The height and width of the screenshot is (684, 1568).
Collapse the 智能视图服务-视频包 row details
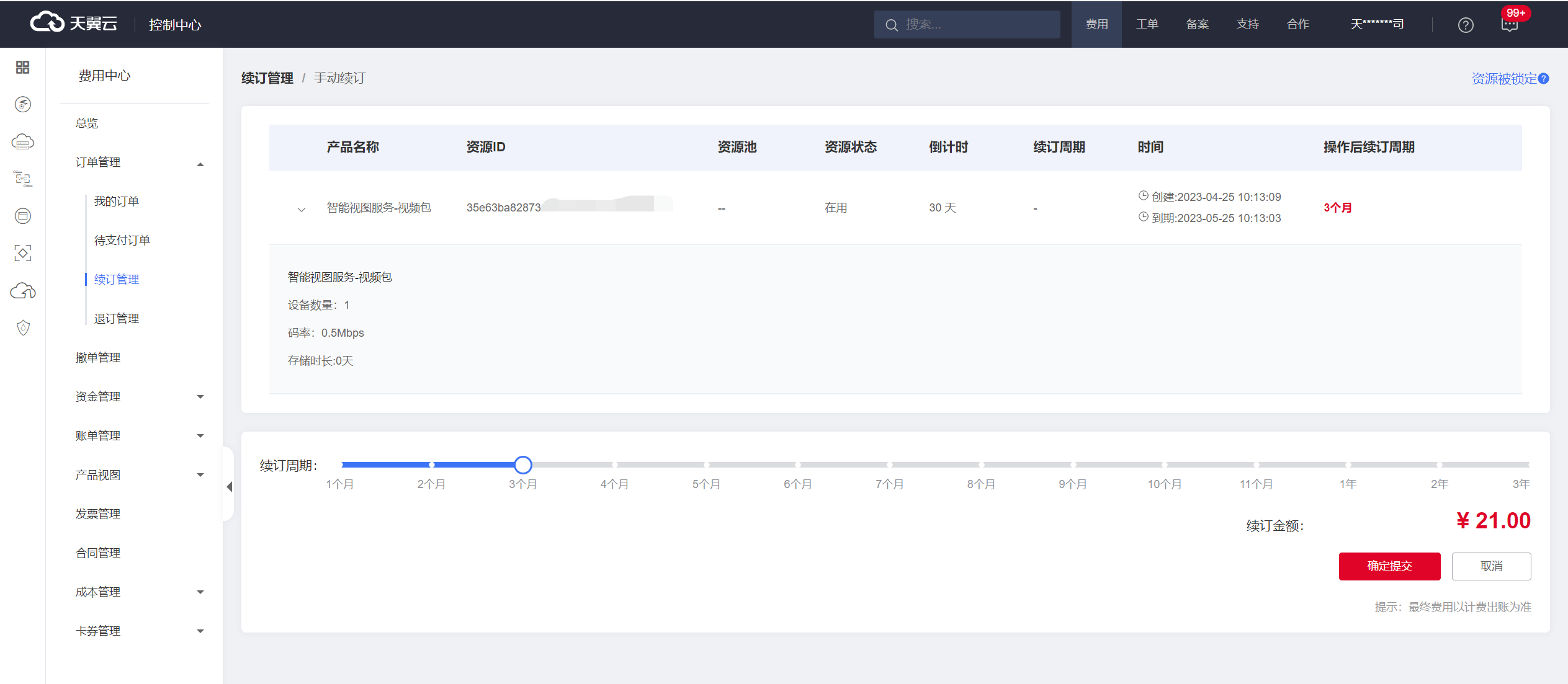pos(302,209)
